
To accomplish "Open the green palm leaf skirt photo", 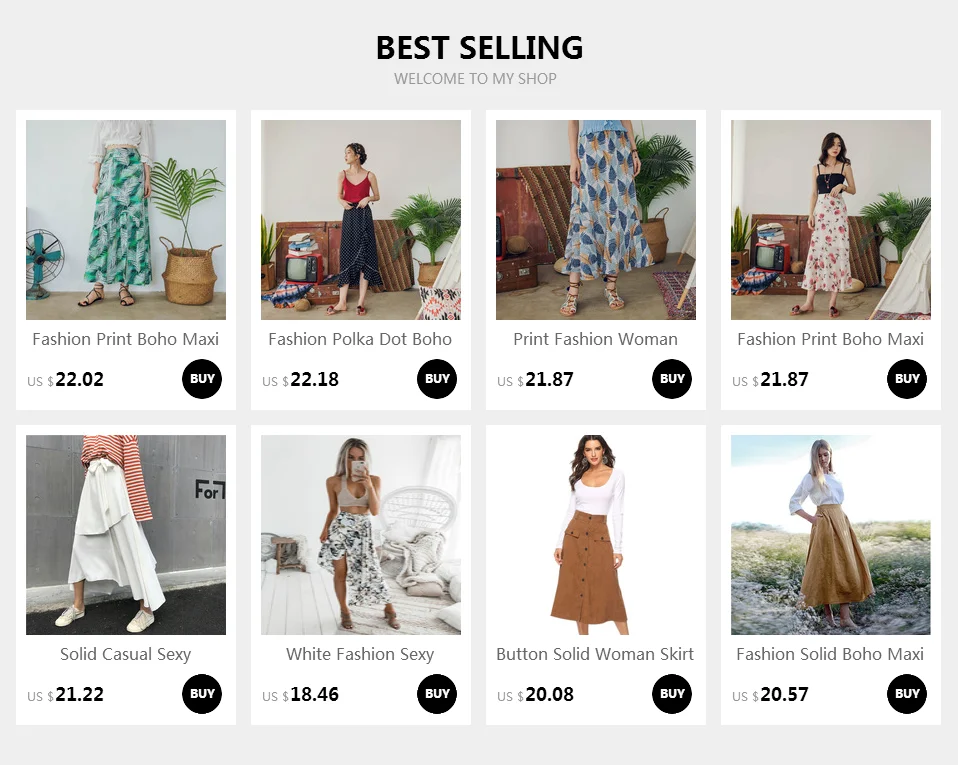I will click(x=126, y=220).
